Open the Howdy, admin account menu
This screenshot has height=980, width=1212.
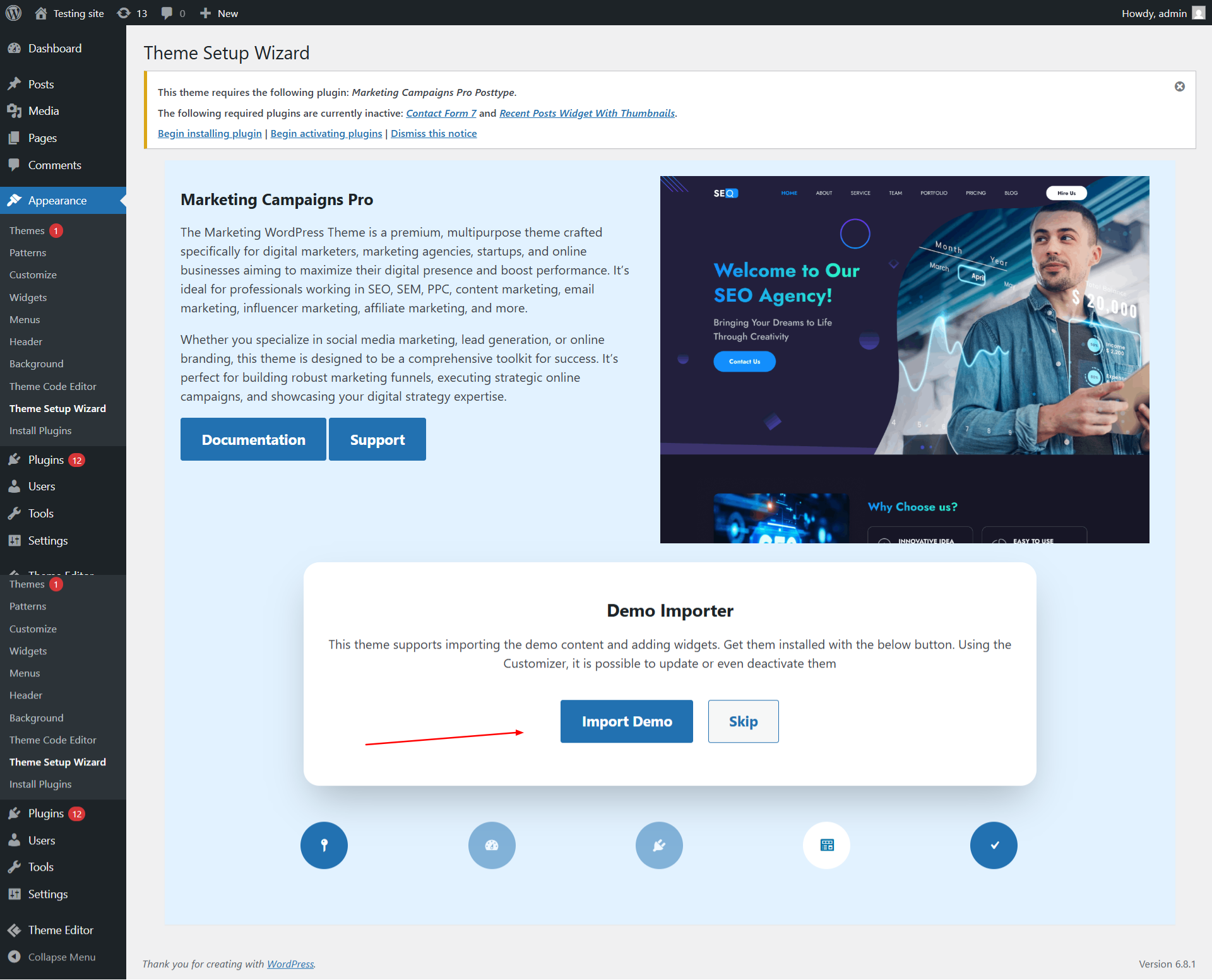(1163, 13)
